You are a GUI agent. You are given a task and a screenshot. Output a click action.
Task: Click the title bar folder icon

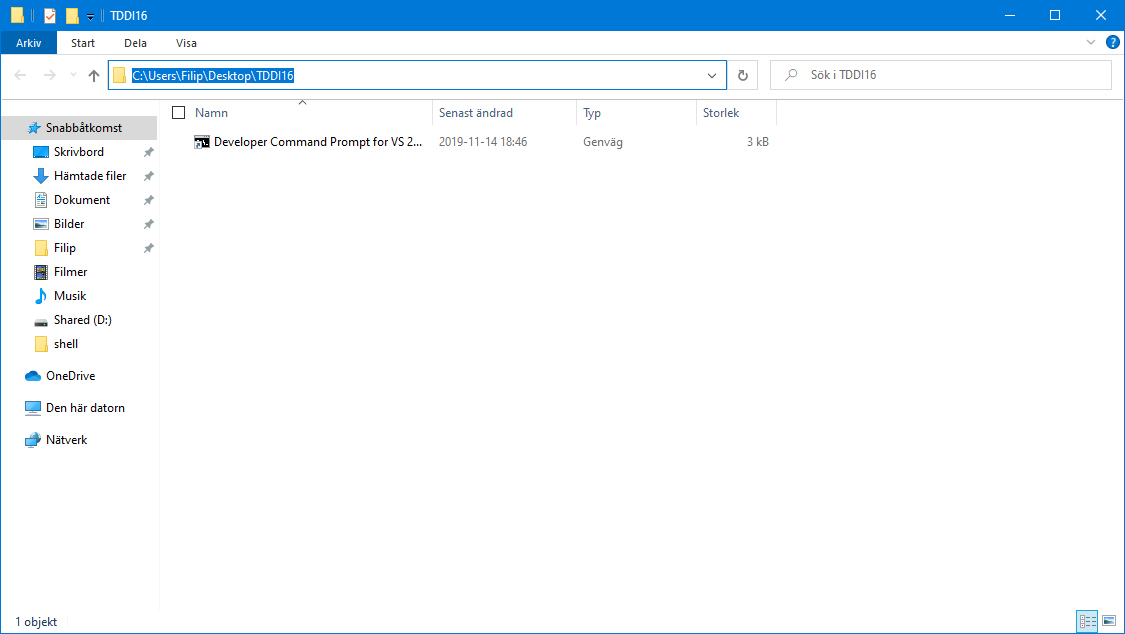pyautogui.click(x=17, y=15)
